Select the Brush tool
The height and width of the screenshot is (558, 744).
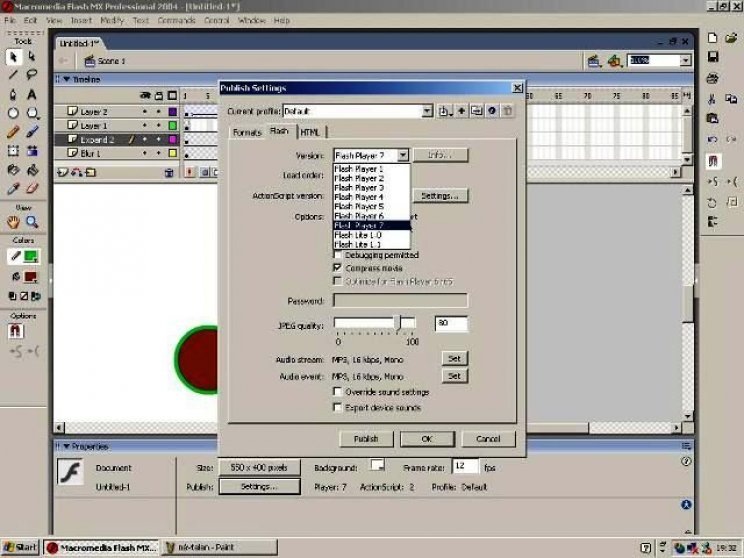point(32,132)
